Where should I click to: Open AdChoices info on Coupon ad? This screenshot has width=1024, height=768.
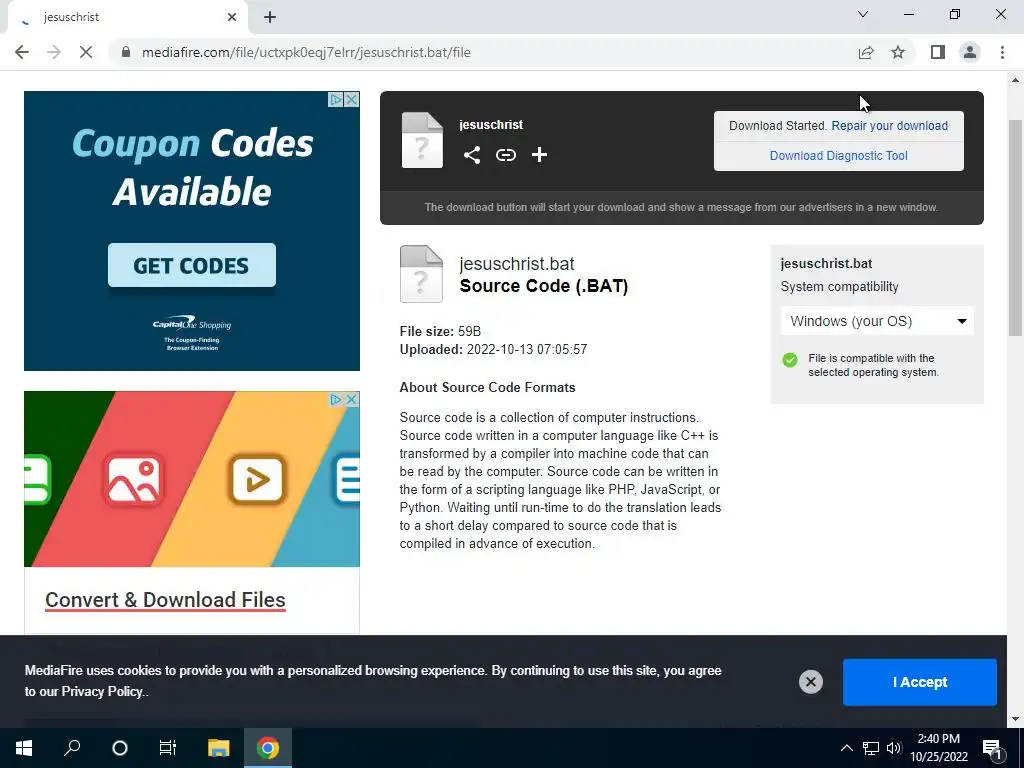[x=336, y=99]
